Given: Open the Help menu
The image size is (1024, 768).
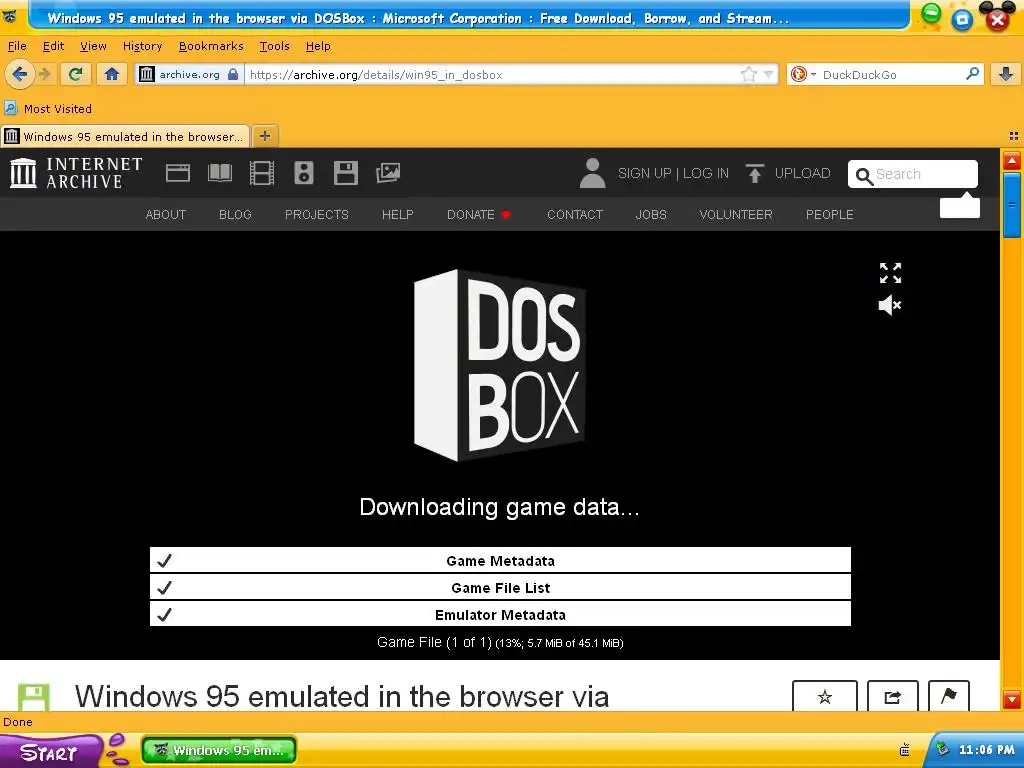Looking at the screenshot, I should [318, 46].
